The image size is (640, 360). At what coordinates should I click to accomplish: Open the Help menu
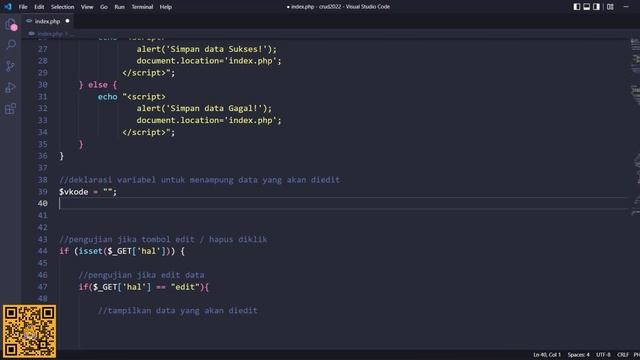tap(165, 7)
